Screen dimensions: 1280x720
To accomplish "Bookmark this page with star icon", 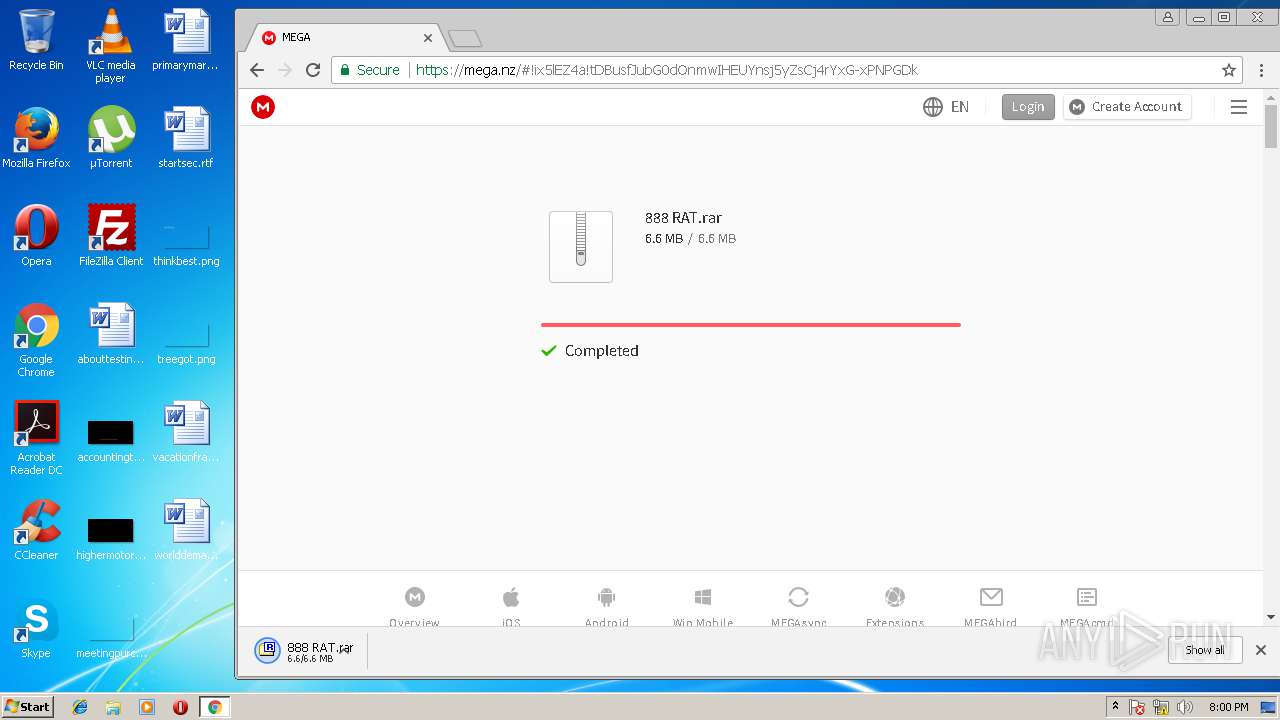I will coord(1229,70).
